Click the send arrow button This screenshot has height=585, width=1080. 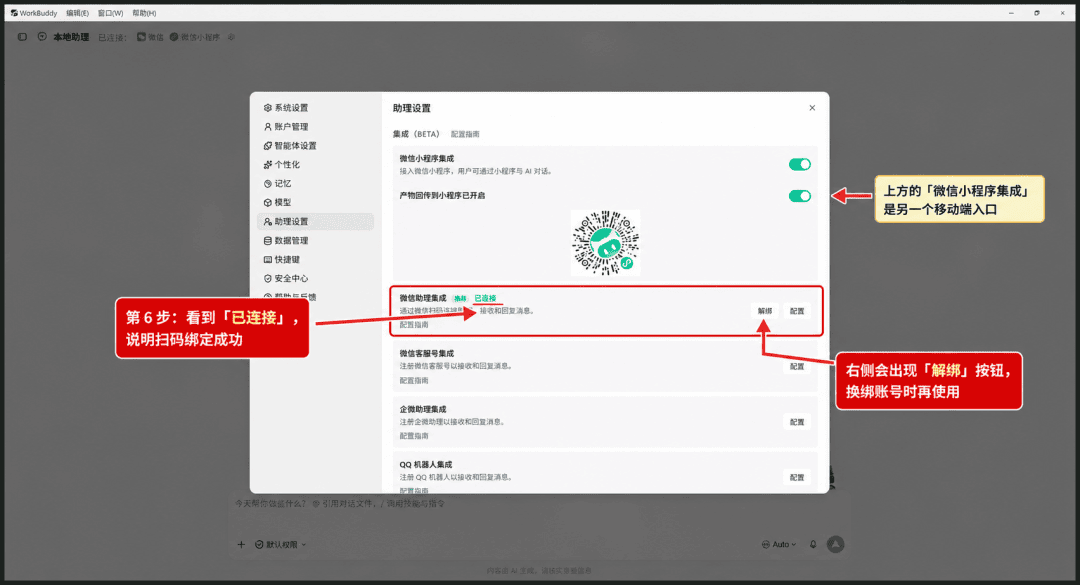click(835, 544)
